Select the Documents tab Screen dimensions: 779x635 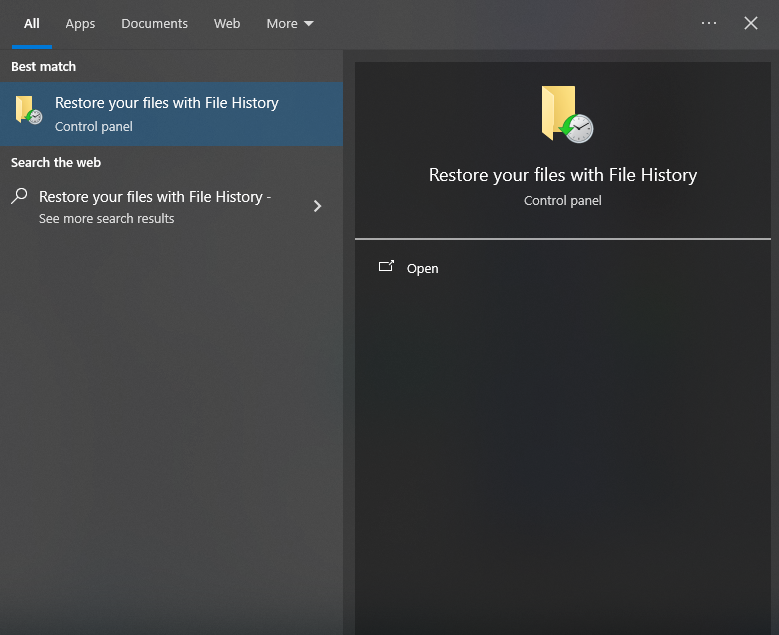[155, 23]
